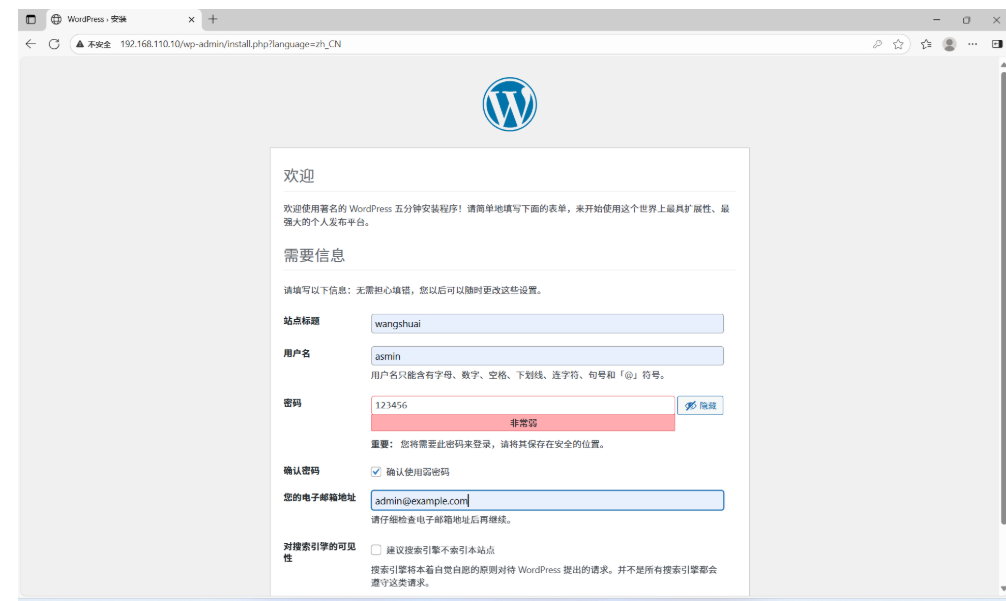Image resolution: width=1006 pixels, height=601 pixels.
Task: Open the browser profile avatar
Action: 950,44
